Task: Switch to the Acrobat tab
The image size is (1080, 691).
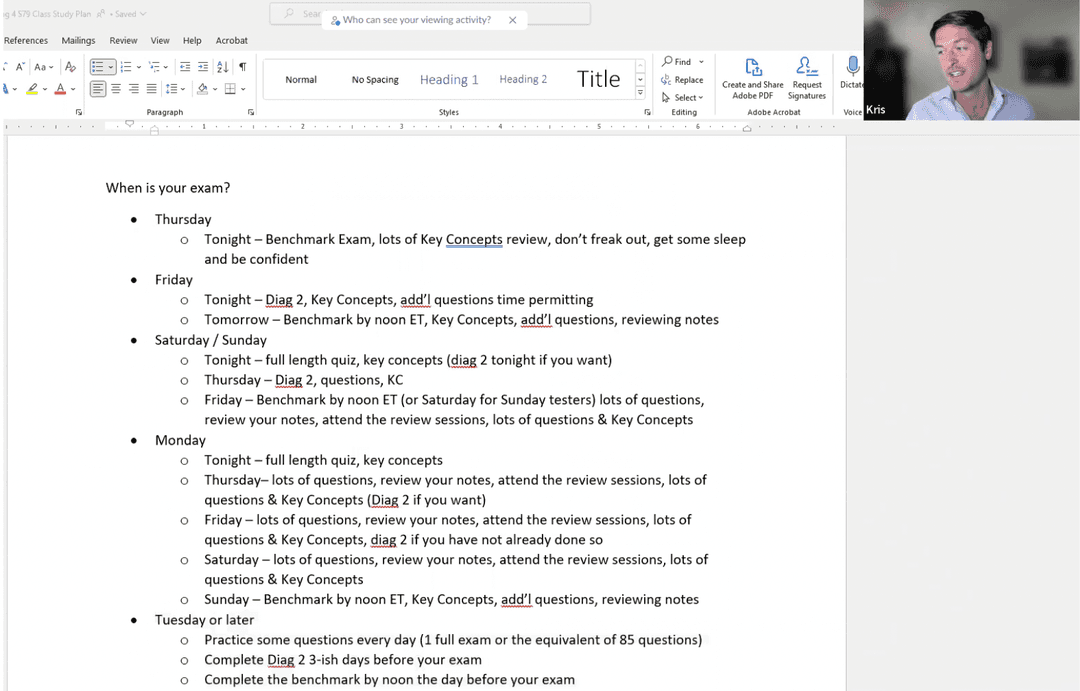Action: coord(231,41)
